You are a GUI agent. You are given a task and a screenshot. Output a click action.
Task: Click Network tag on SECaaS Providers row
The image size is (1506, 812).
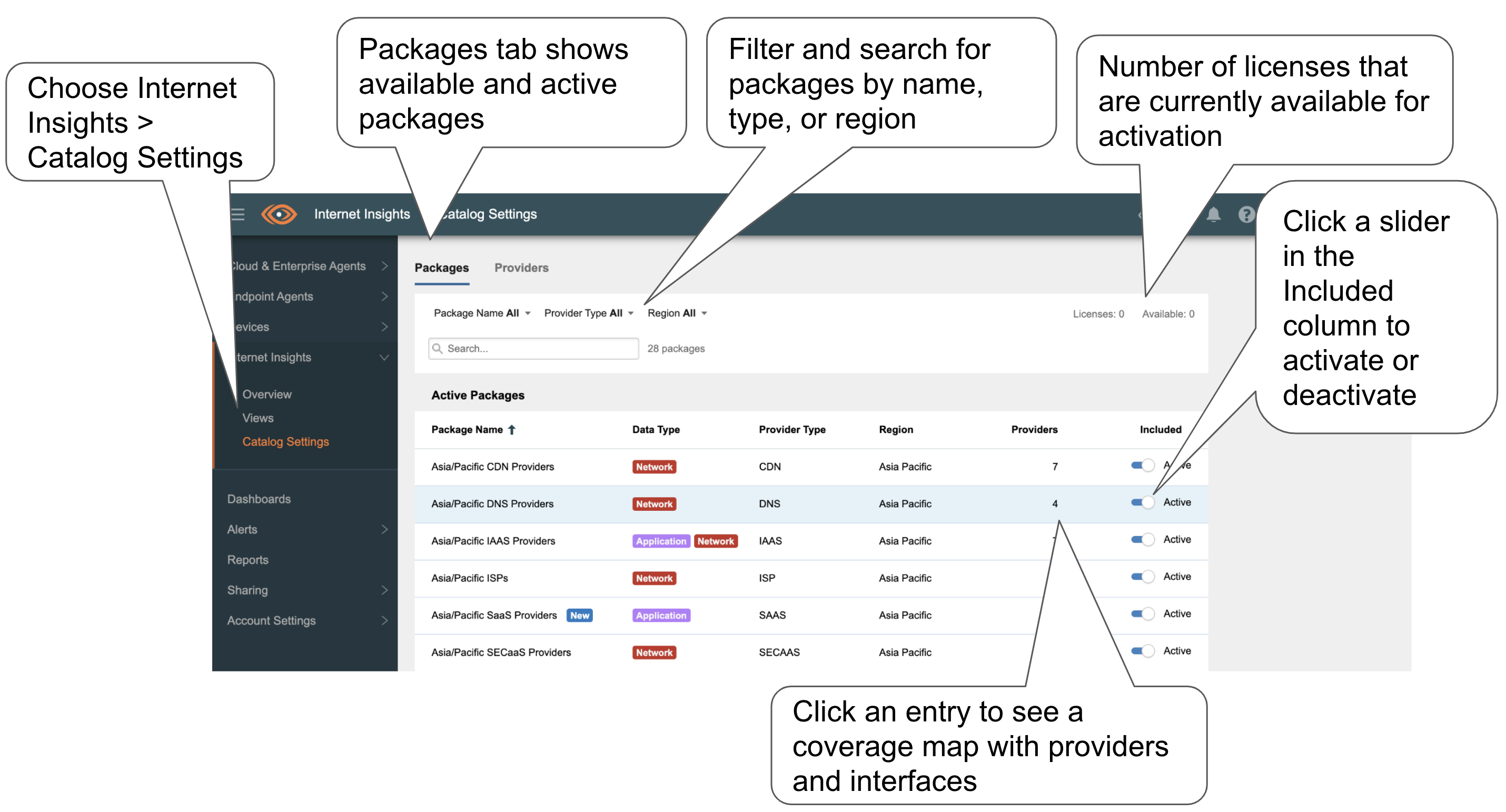click(653, 652)
